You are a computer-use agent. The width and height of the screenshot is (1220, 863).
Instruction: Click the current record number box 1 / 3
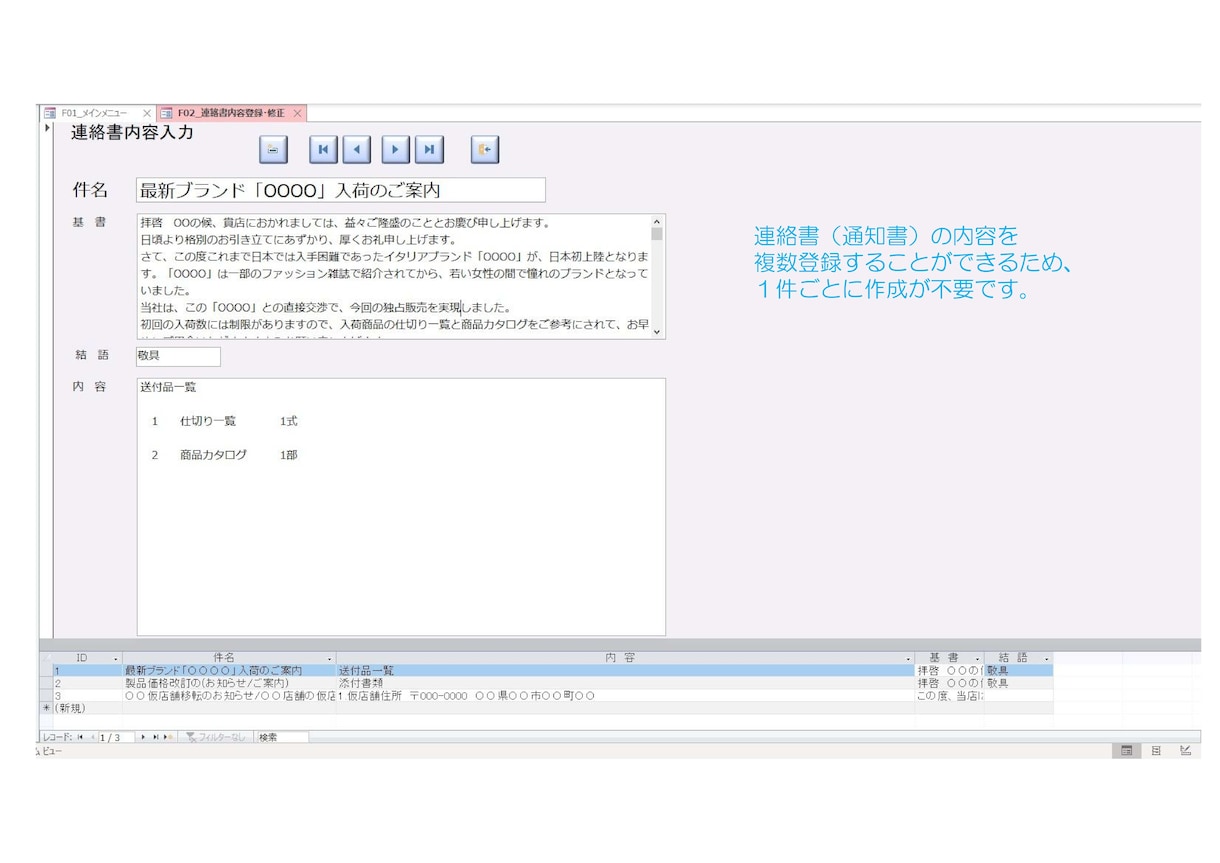pos(116,737)
